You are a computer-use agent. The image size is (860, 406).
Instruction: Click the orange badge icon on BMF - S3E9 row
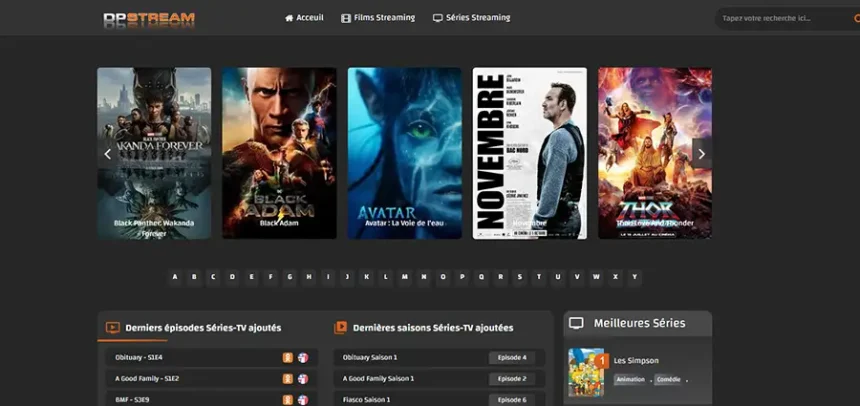point(288,400)
